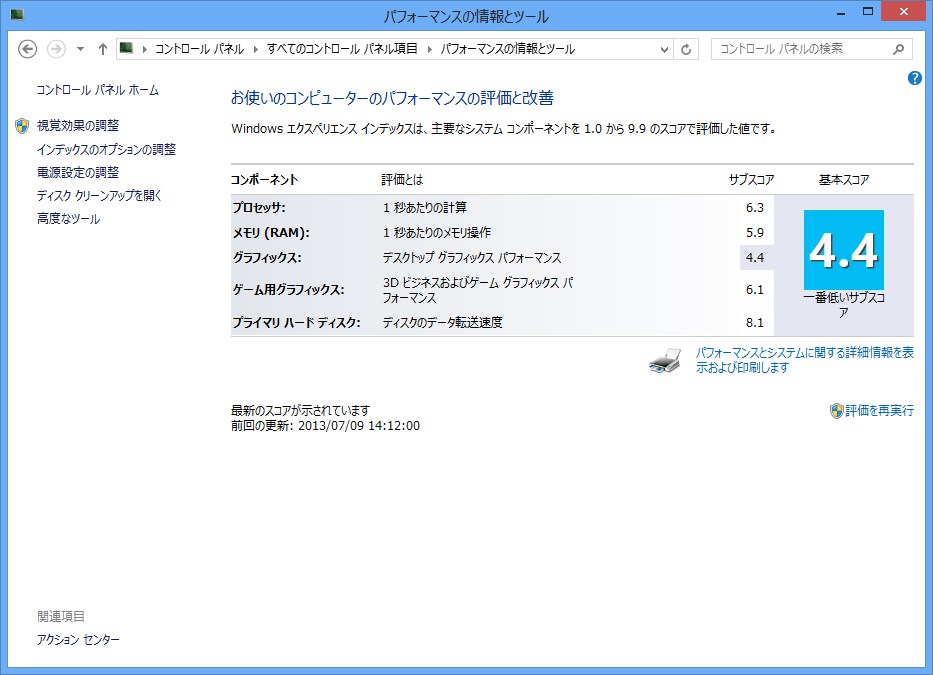Viewport: 933px width, 675px height.
Task: Click the processor subscore 6.3
Action: 754,208
